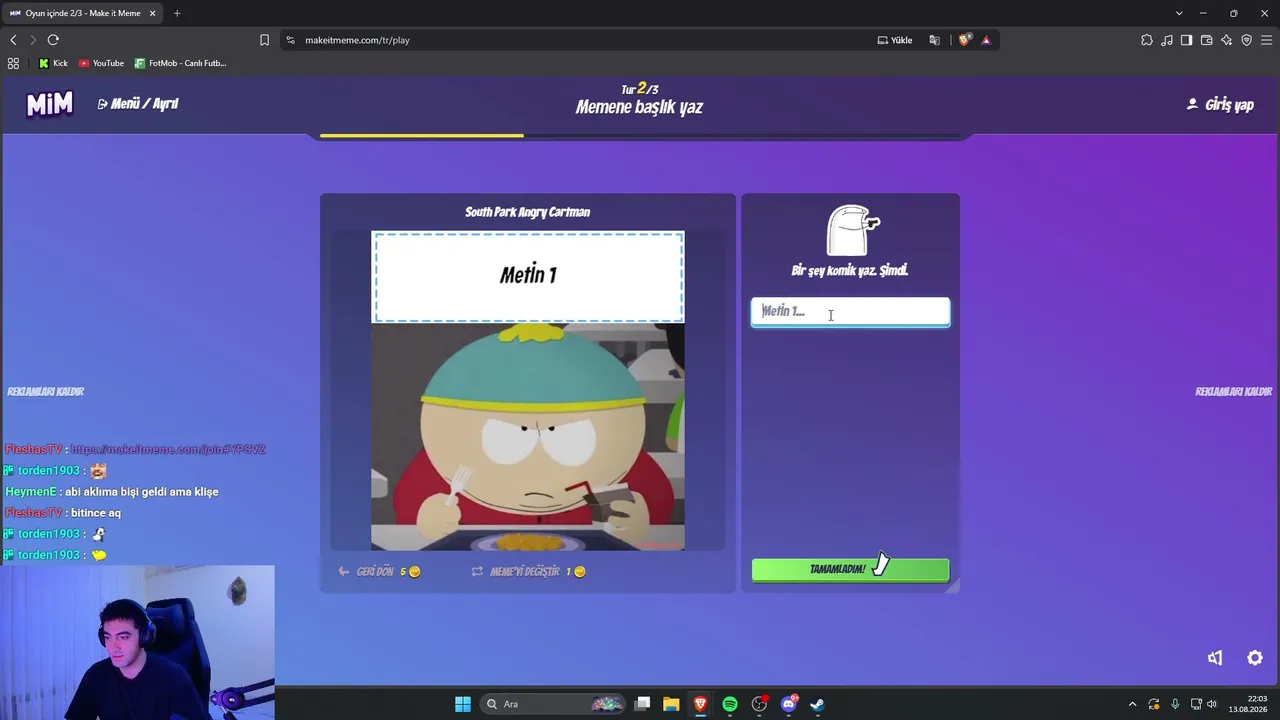Image resolution: width=1280 pixels, height=720 pixels.
Task: Open Brave Shields lion icon
Action: (x=964, y=40)
